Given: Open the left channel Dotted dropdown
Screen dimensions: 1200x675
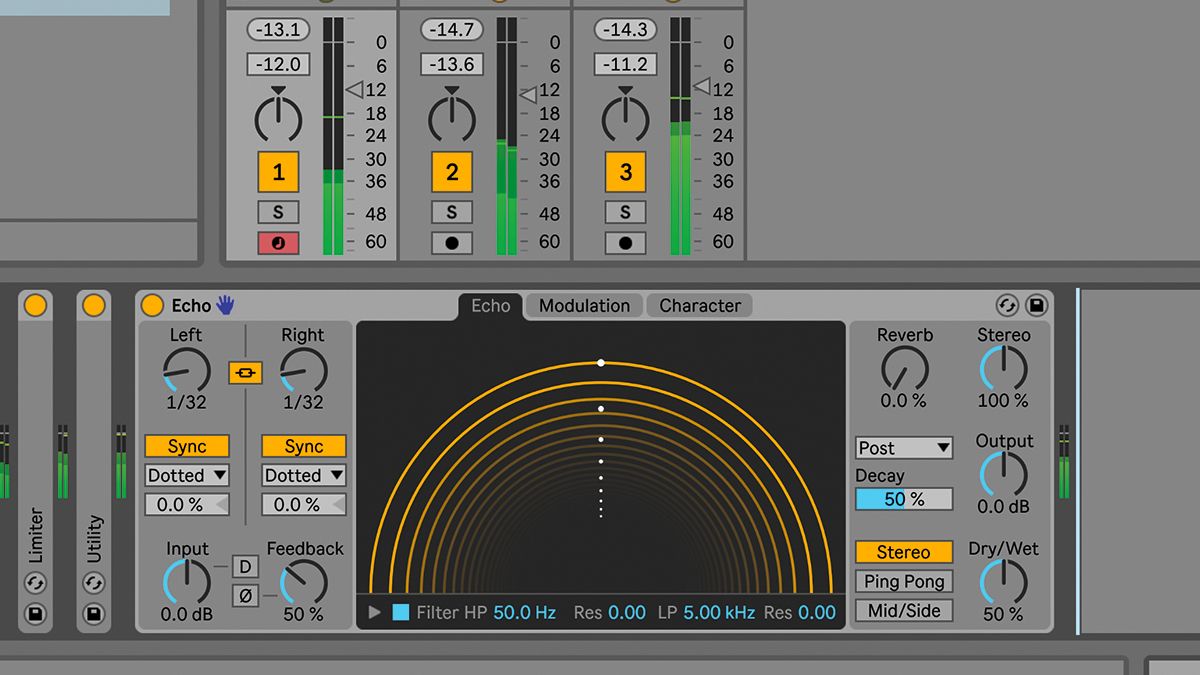Looking at the screenshot, I should click(x=186, y=475).
